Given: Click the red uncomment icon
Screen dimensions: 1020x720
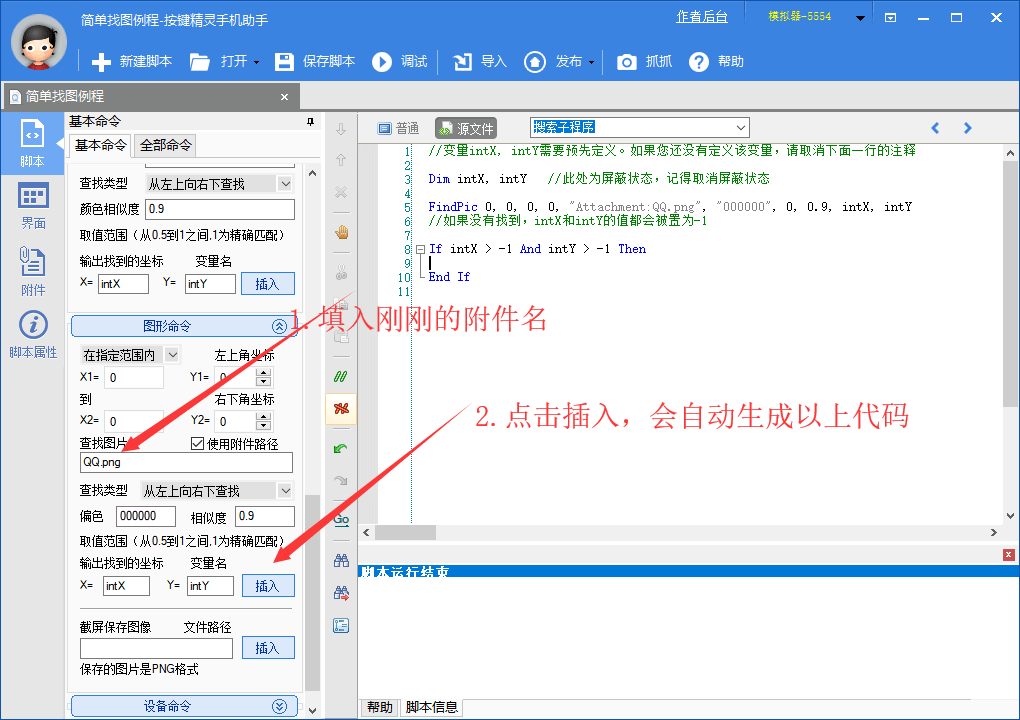Looking at the screenshot, I should [x=341, y=408].
